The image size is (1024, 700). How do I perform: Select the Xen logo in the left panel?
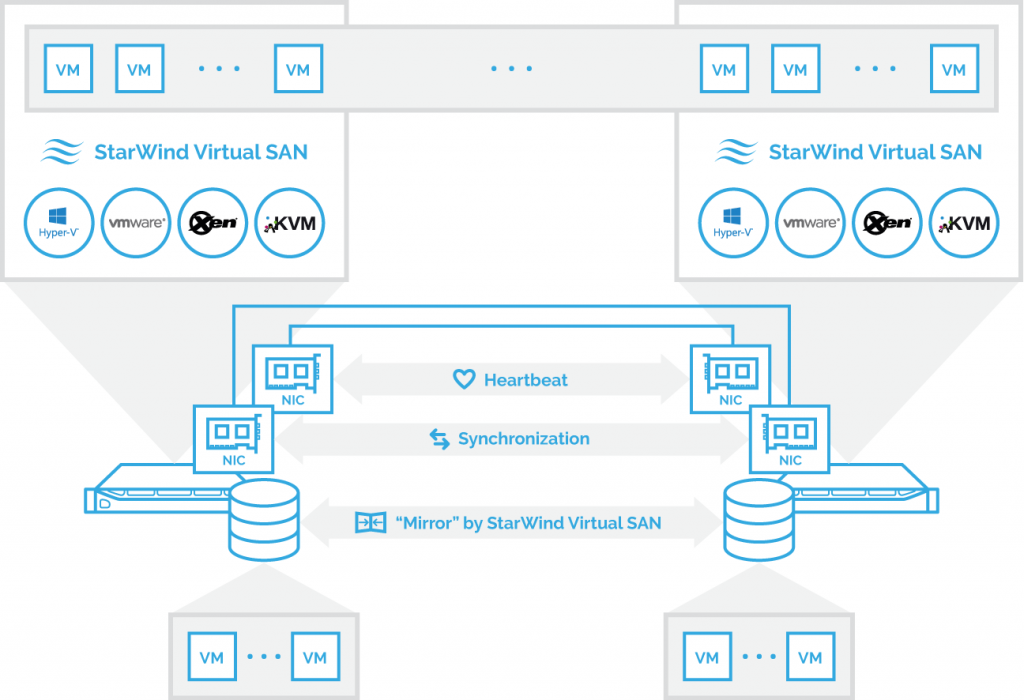[x=213, y=223]
